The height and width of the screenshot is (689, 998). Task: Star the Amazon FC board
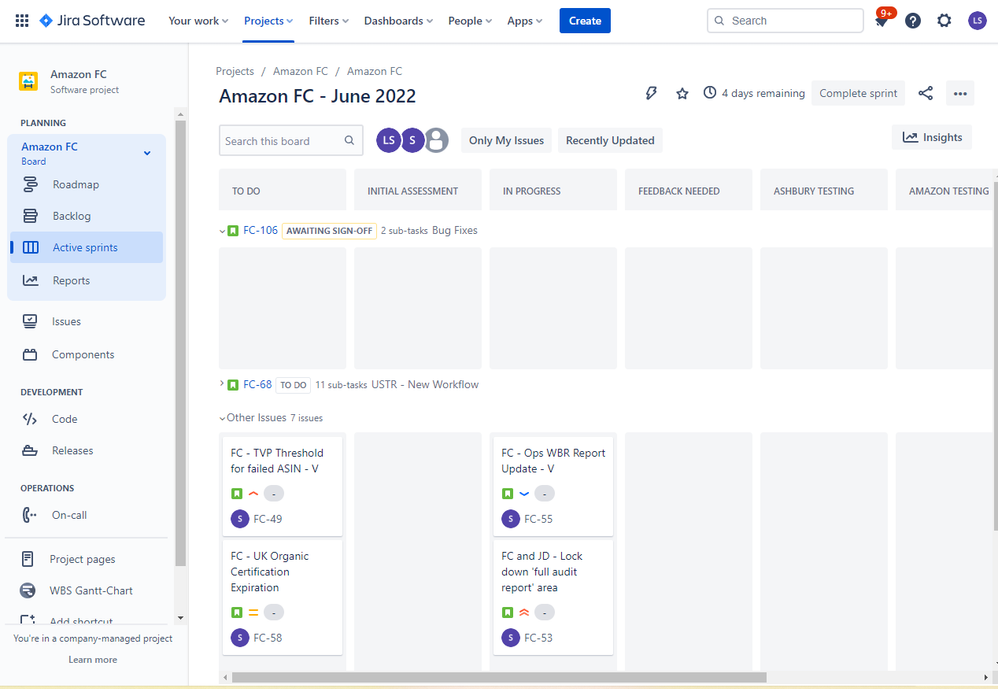[682, 94]
